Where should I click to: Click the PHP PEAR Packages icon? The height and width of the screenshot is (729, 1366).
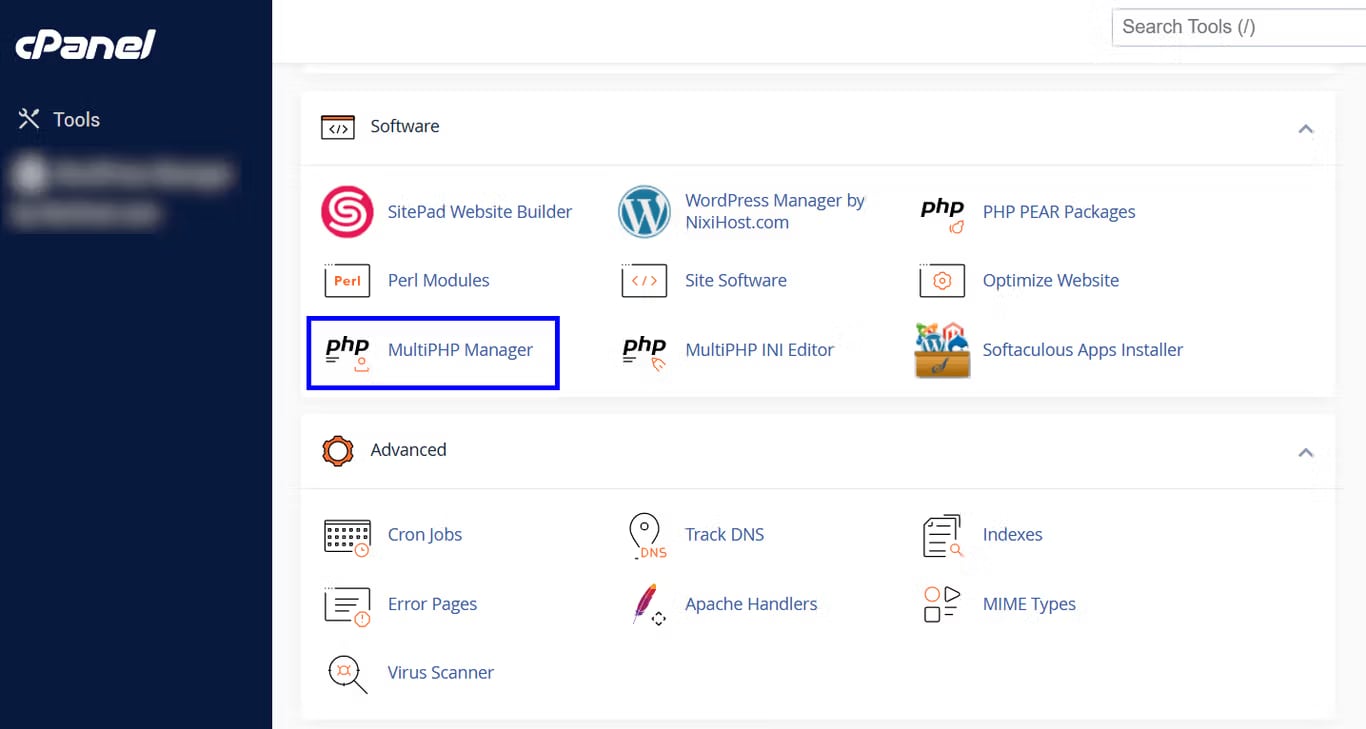click(941, 211)
